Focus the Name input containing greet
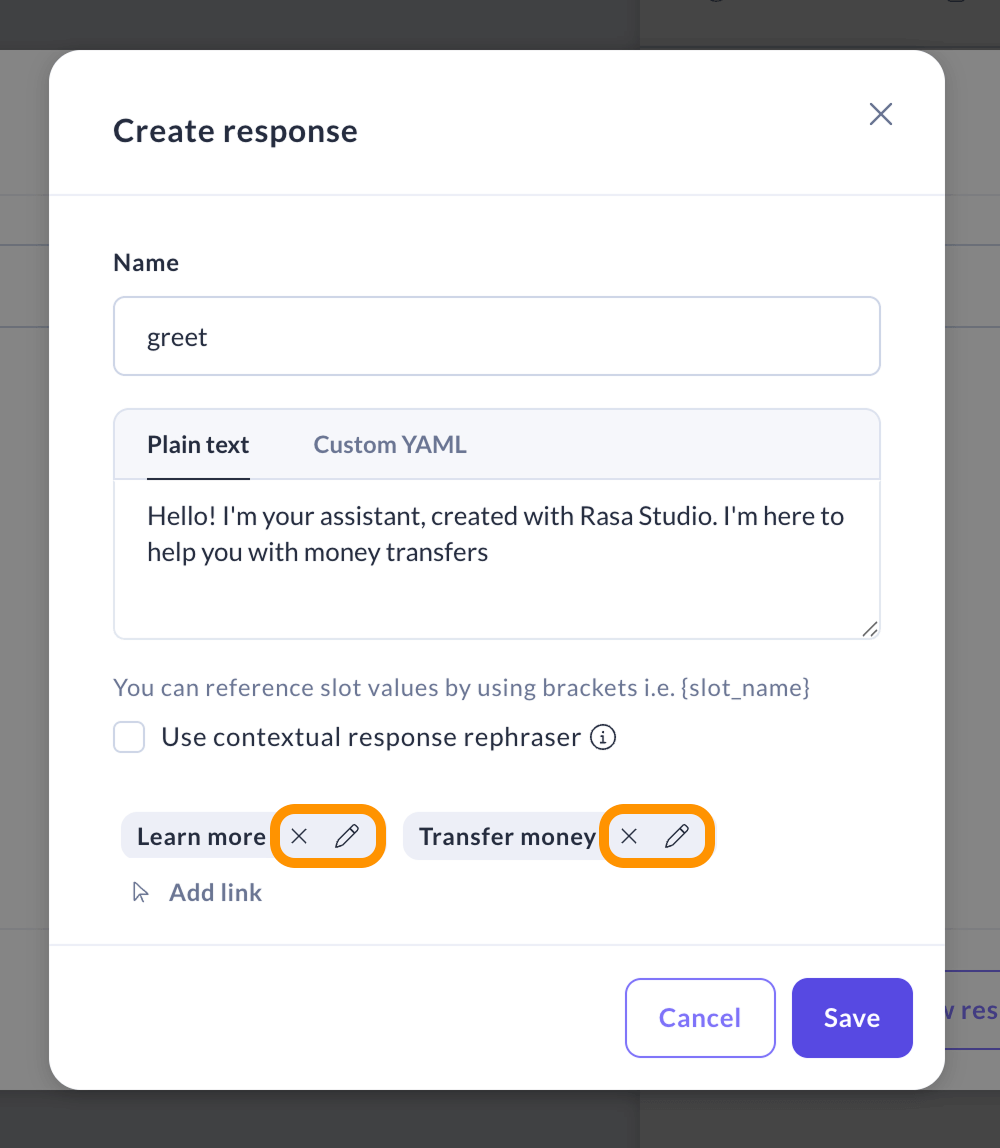This screenshot has width=1000, height=1148. click(x=497, y=337)
